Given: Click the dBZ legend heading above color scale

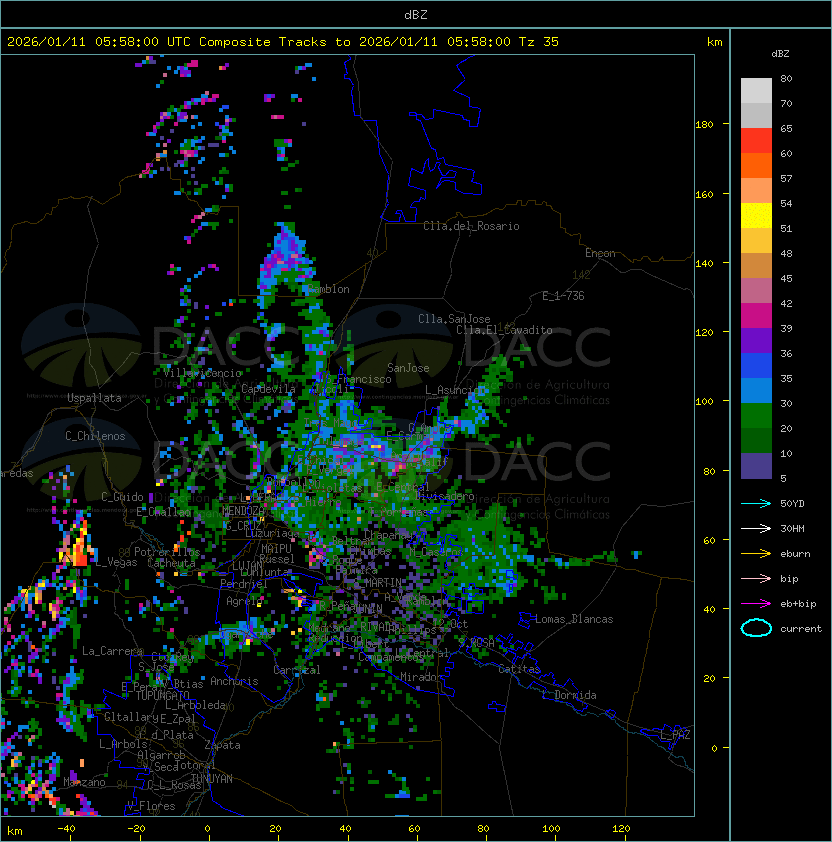Looking at the screenshot, I should pos(780,54).
